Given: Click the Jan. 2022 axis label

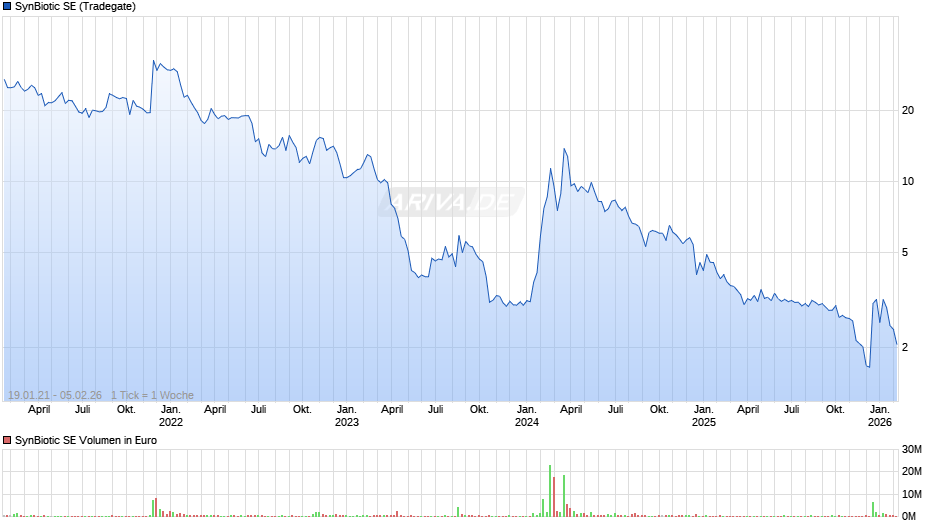Looking at the screenshot, I should coord(170,416).
